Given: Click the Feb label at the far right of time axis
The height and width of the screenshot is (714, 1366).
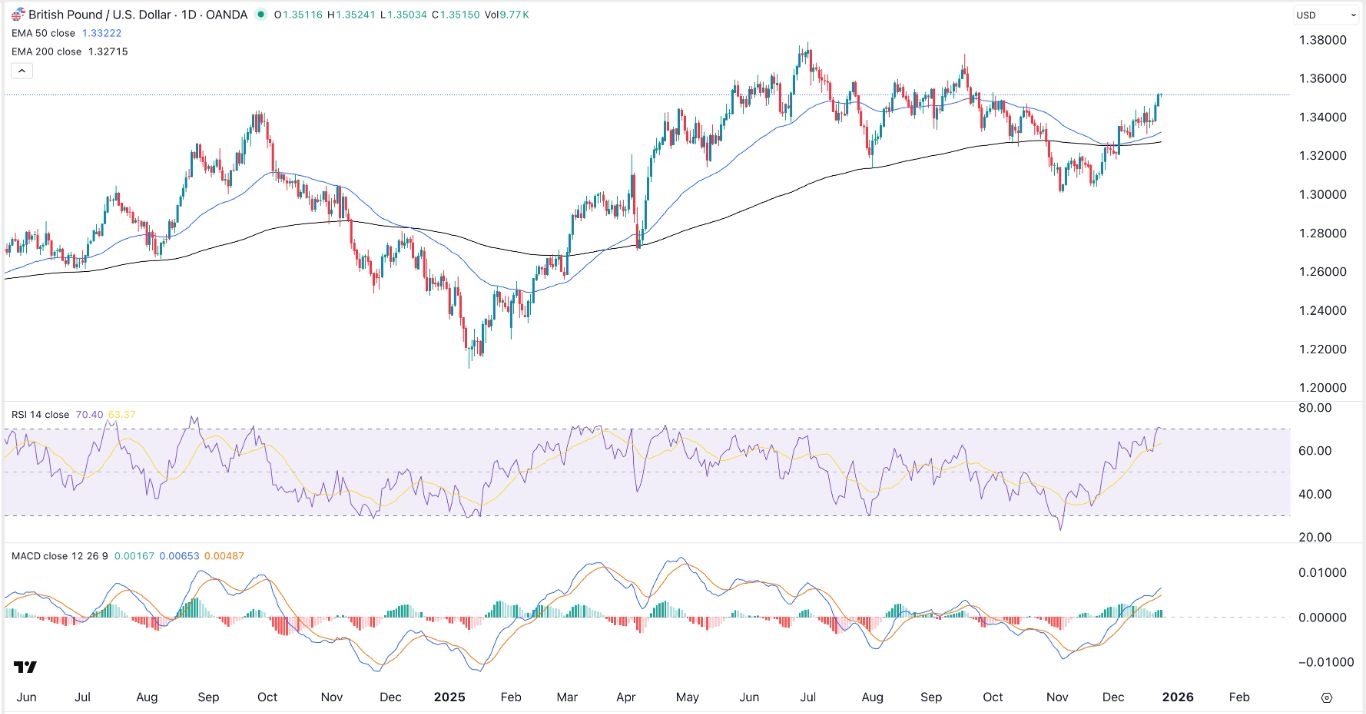Looking at the screenshot, I should [1239, 696].
